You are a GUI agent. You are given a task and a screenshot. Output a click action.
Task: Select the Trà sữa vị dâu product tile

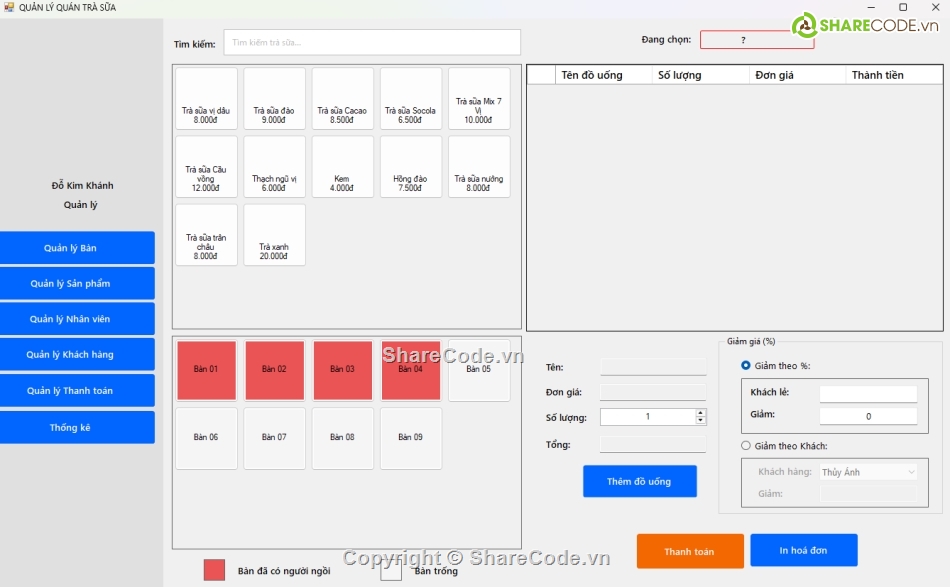coord(206,99)
